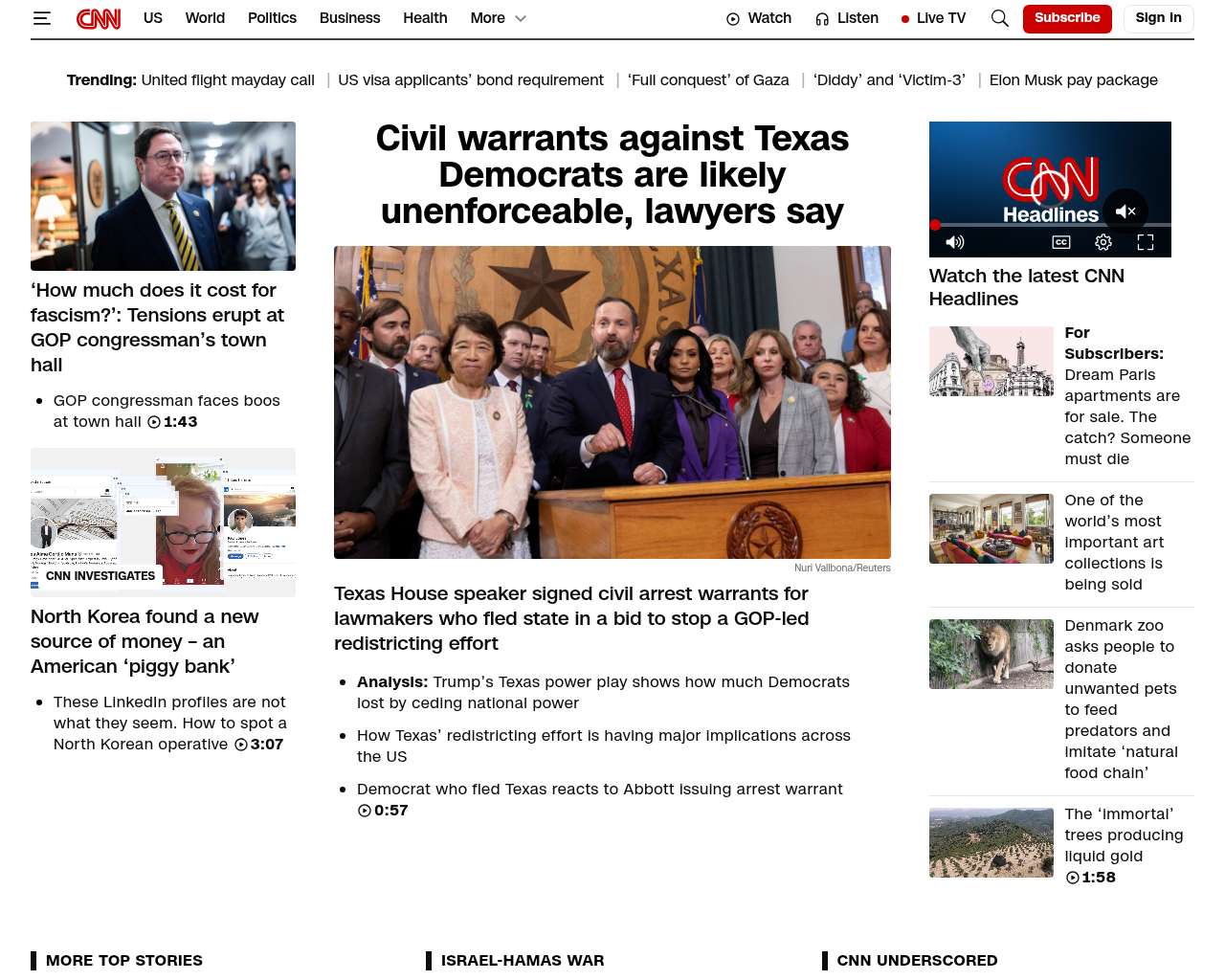Click the lion thumbnail image

[x=991, y=654]
